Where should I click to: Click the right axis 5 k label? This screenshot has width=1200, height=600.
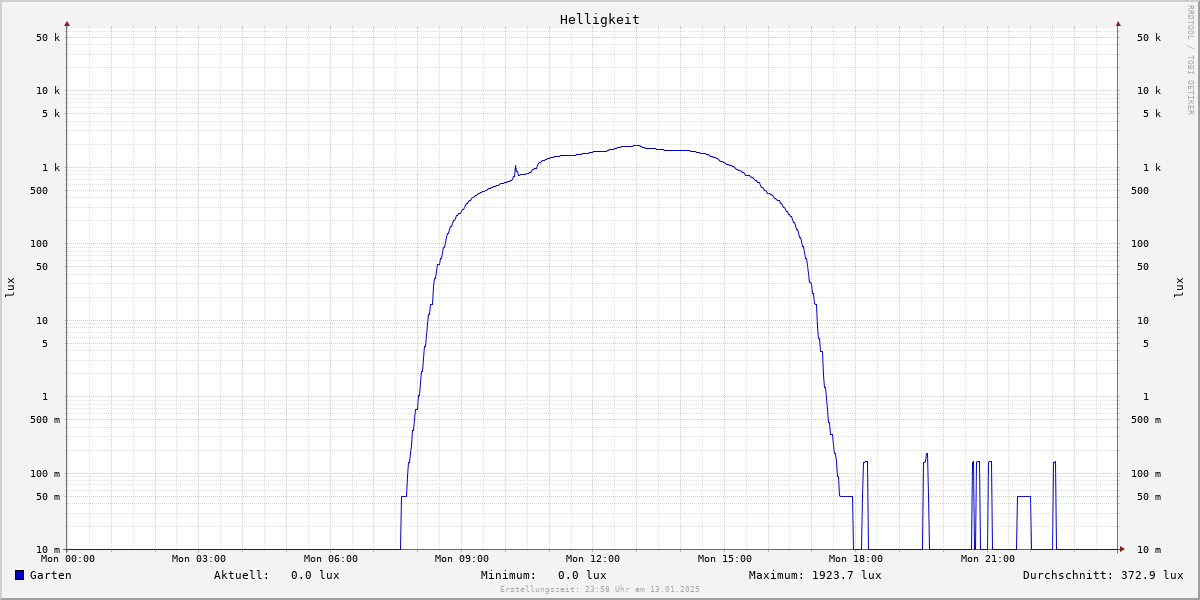coord(1152,114)
